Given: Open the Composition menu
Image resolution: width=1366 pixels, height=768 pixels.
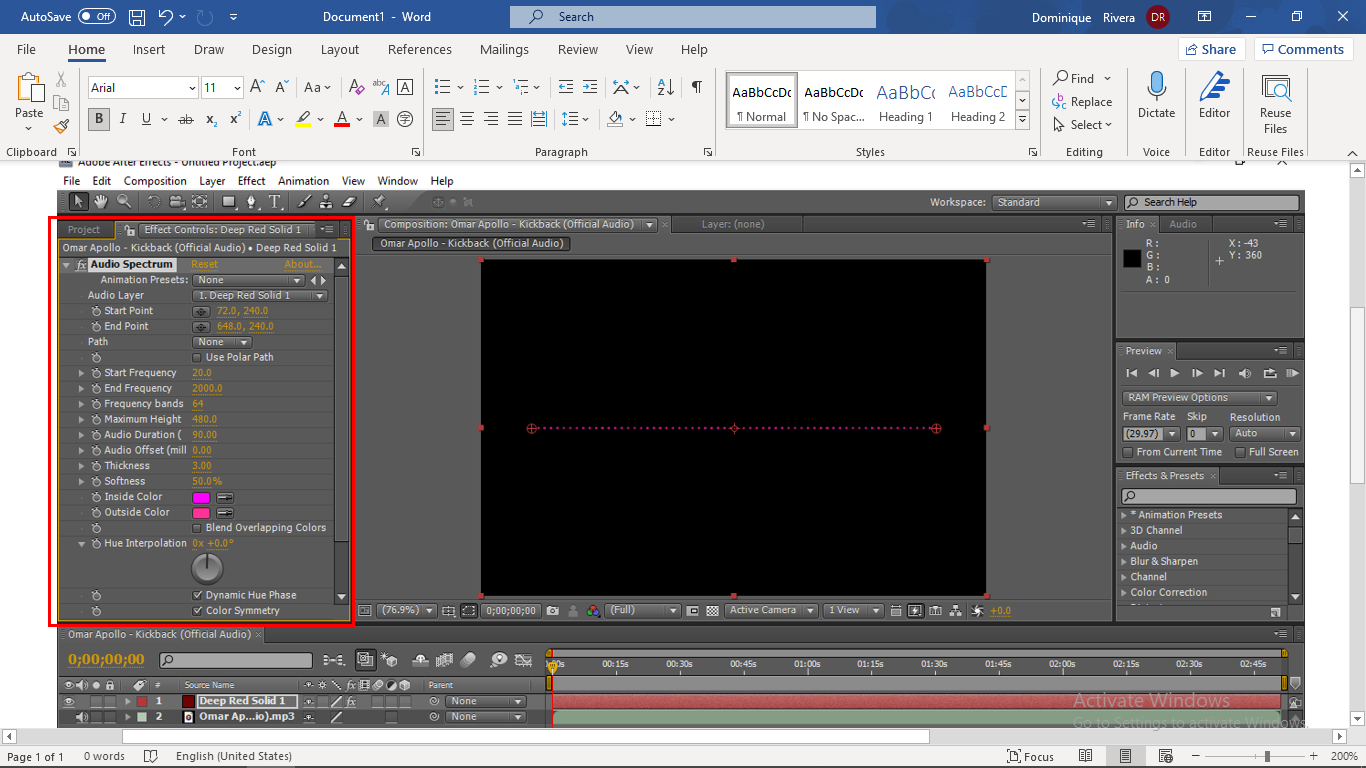Looking at the screenshot, I should [x=155, y=181].
